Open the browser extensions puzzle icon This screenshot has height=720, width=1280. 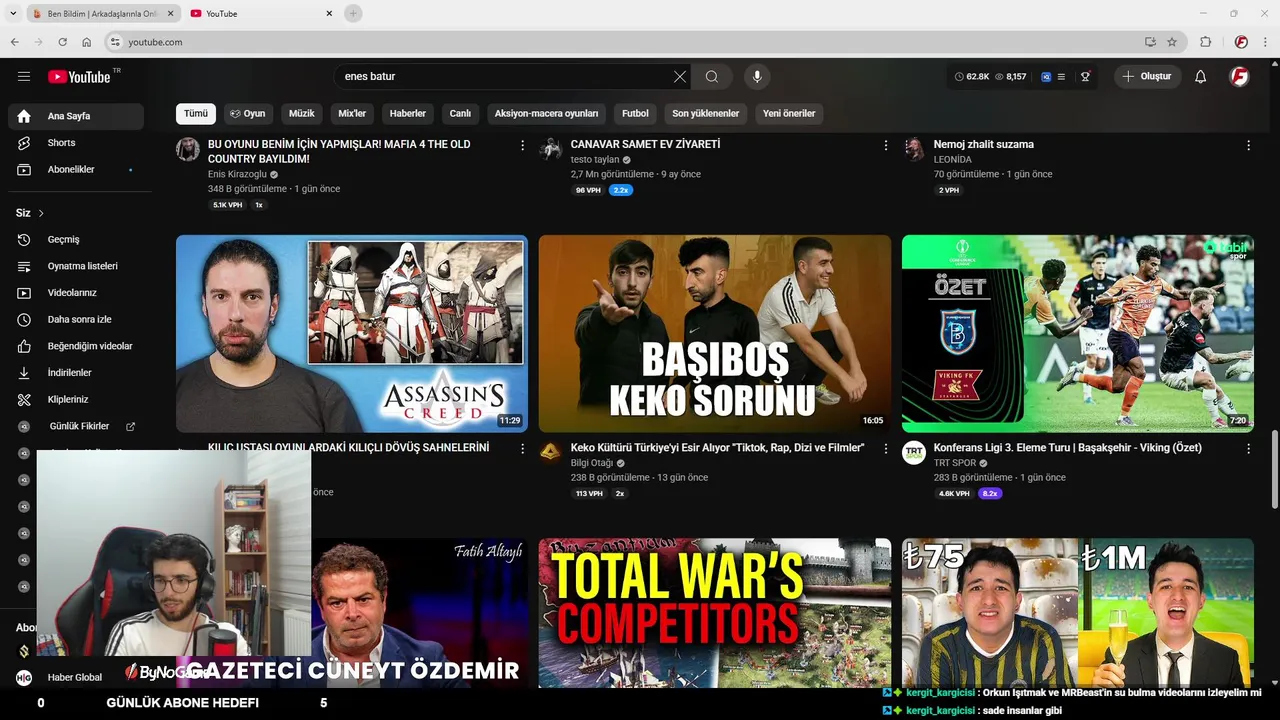[x=1205, y=42]
